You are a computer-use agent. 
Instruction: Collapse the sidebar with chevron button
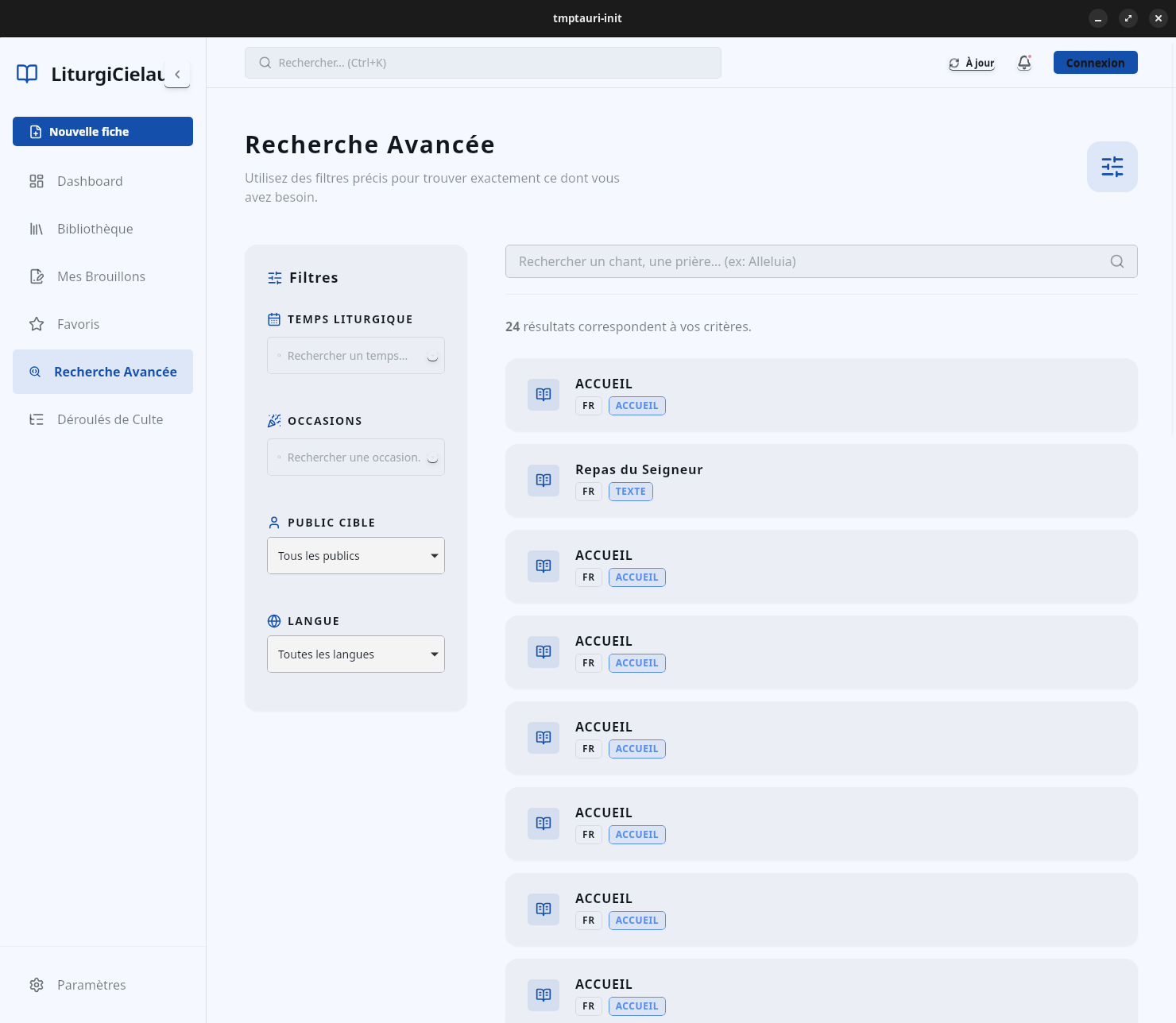(x=177, y=74)
